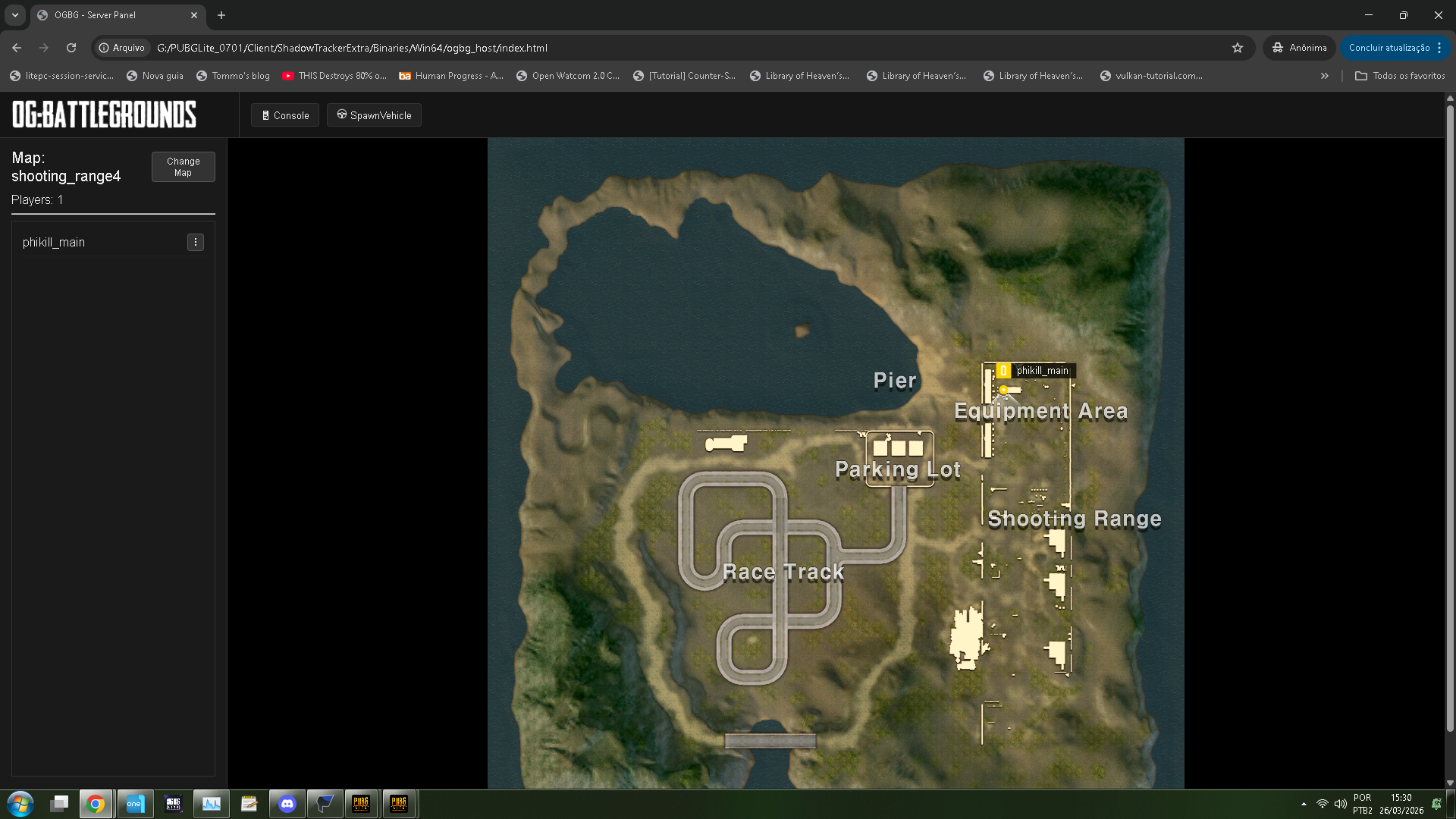This screenshot has height=819, width=1456.
Task: Open the Todos os favoritos folder
Action: (1401, 76)
